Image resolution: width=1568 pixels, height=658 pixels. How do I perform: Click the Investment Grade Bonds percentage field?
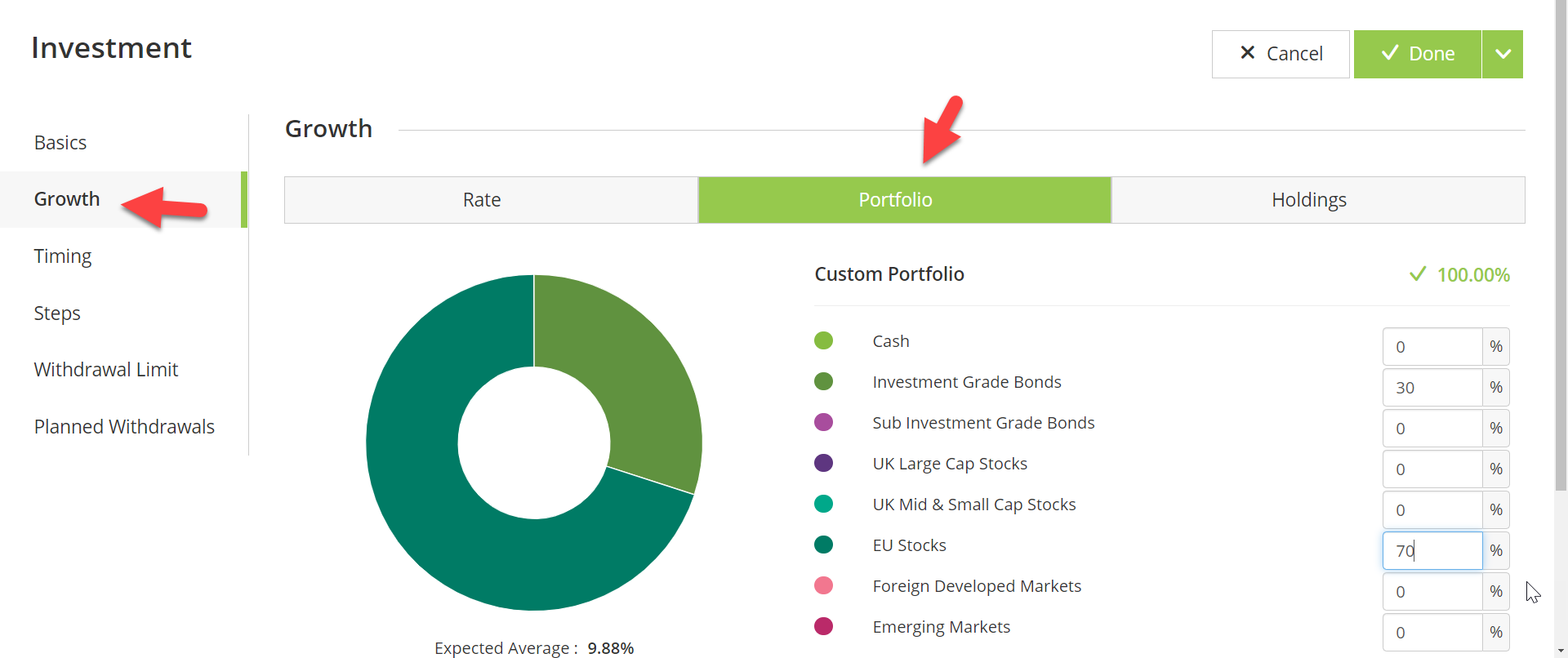[x=1432, y=388]
